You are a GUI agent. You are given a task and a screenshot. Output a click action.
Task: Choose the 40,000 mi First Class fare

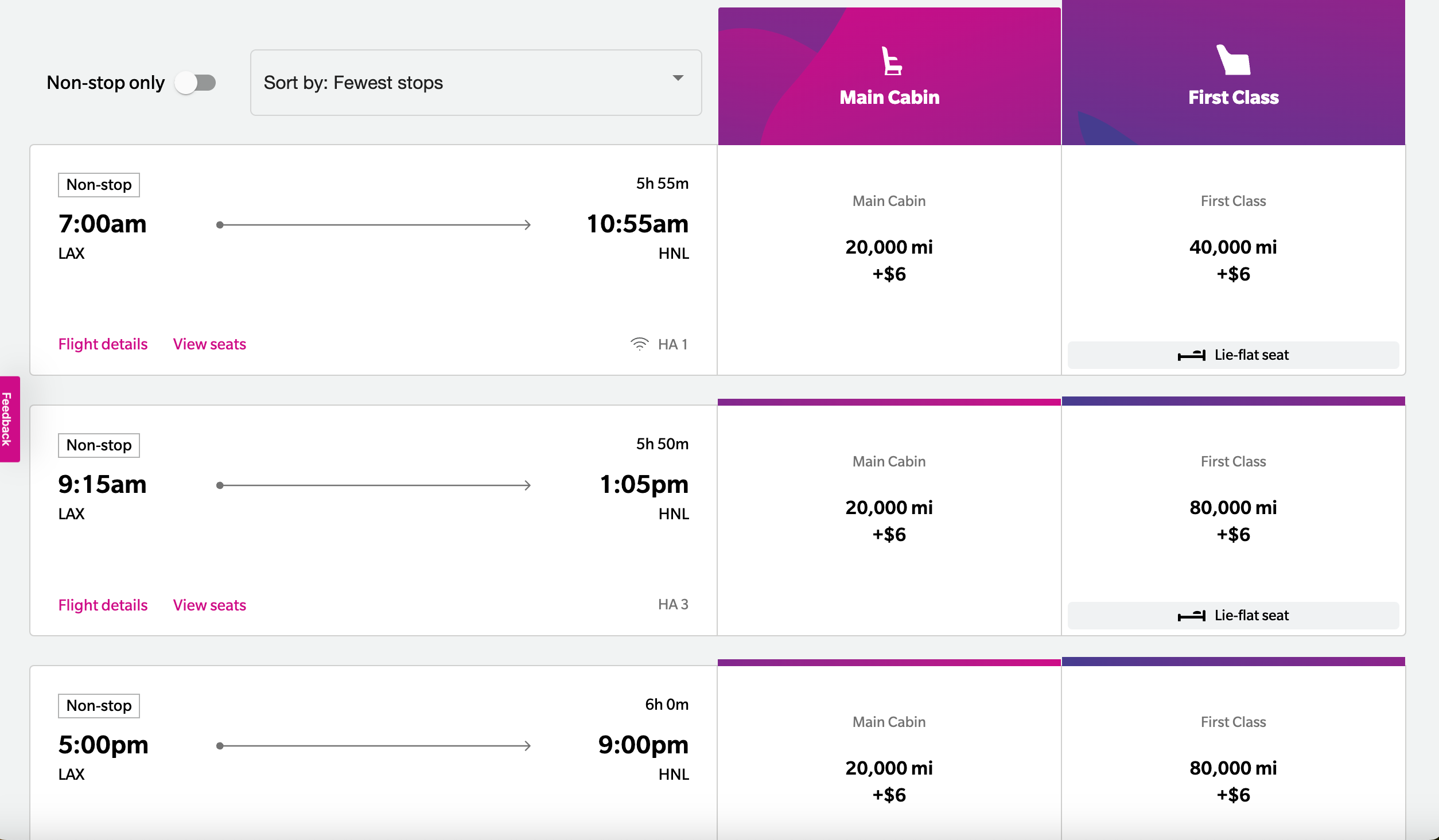click(x=1233, y=260)
